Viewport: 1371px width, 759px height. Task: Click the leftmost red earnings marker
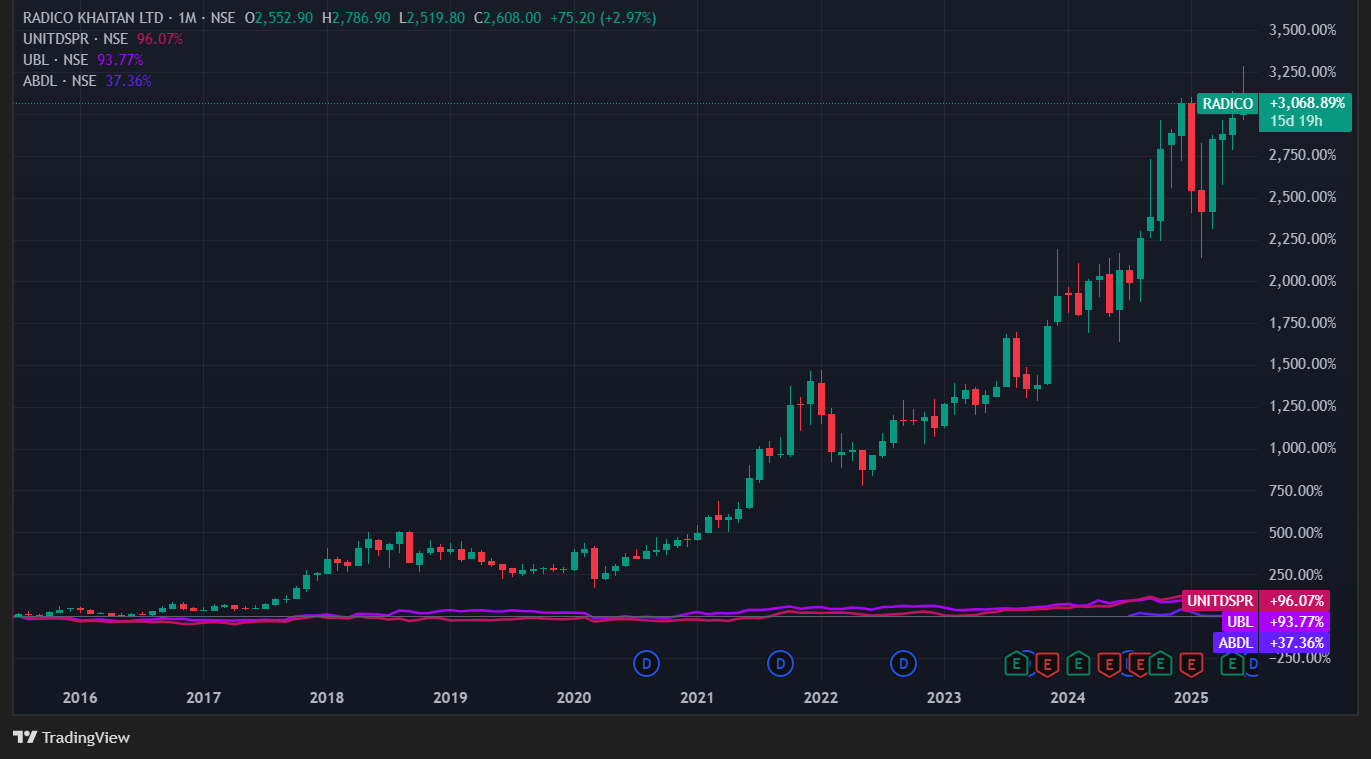[x=1047, y=662]
